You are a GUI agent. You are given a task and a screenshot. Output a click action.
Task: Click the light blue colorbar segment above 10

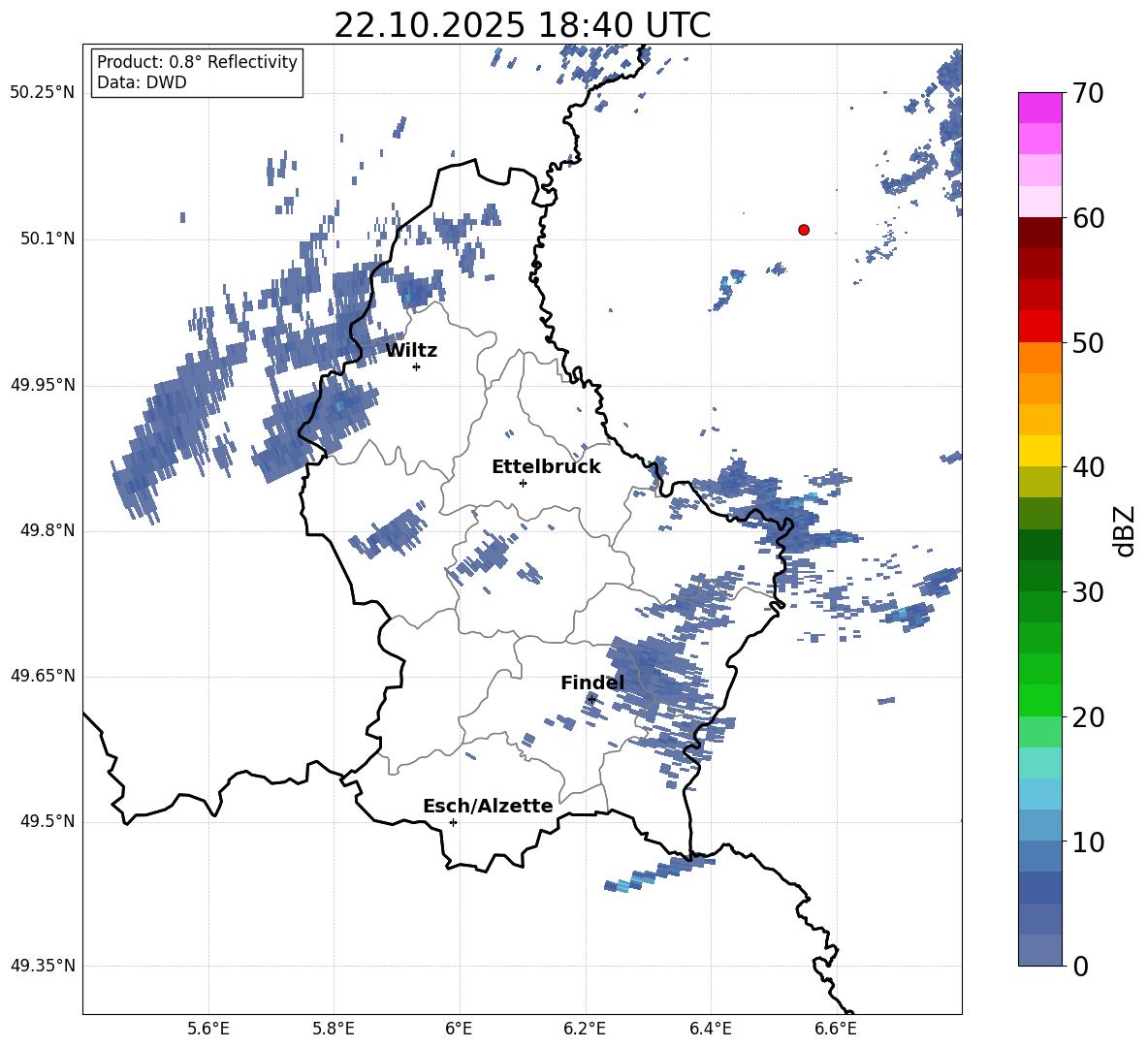1039,794
